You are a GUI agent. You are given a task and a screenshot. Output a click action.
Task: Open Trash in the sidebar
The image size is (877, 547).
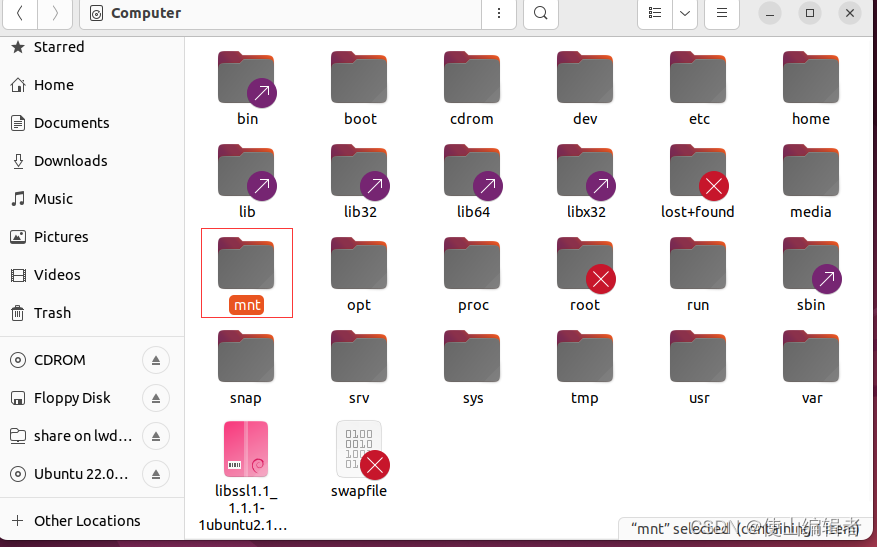coord(92,313)
